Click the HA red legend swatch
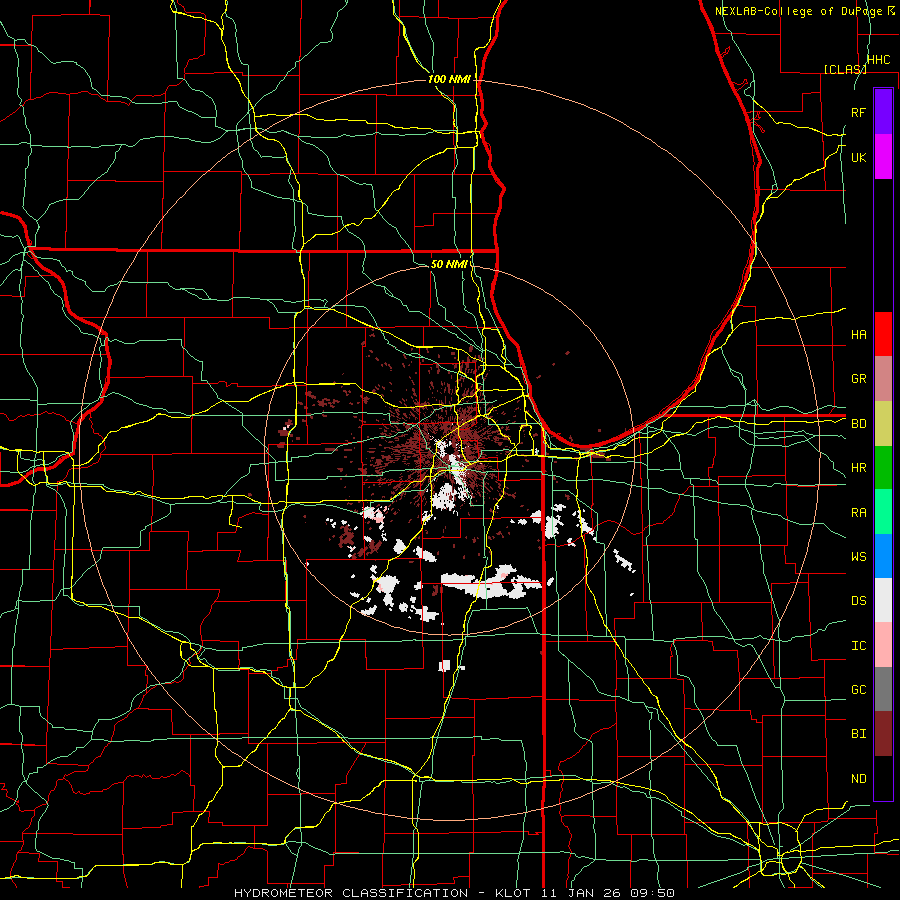Image resolution: width=900 pixels, height=900 pixels. [x=883, y=334]
